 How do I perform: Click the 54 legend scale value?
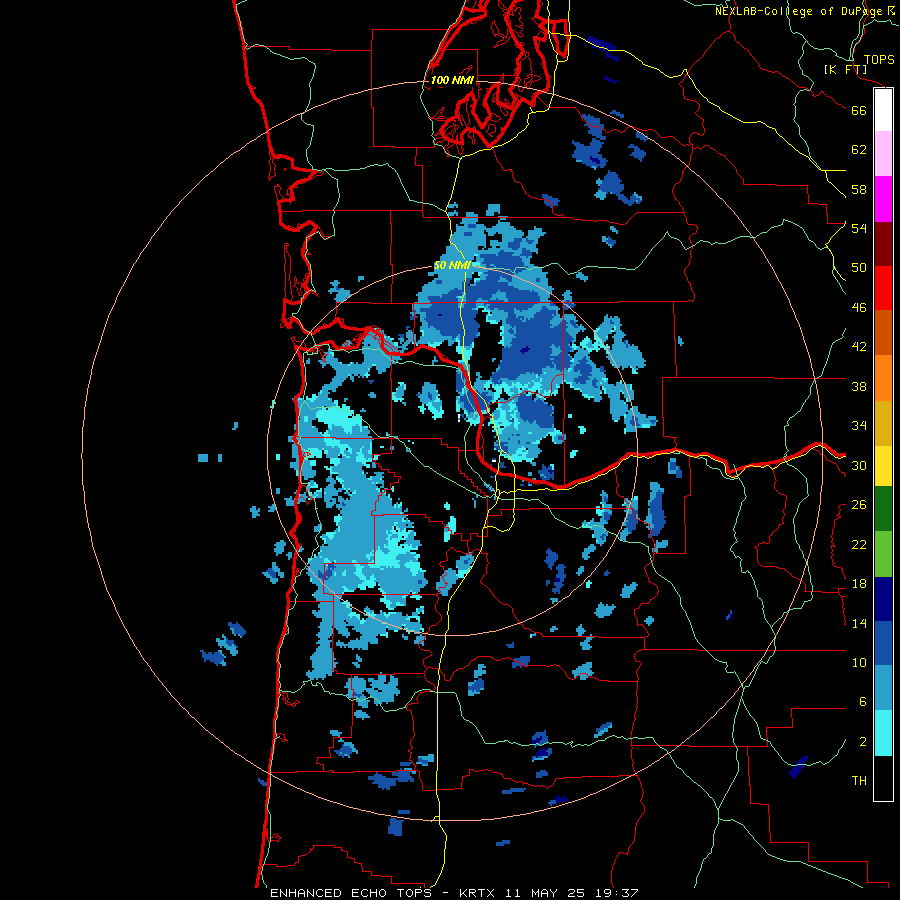(x=859, y=228)
